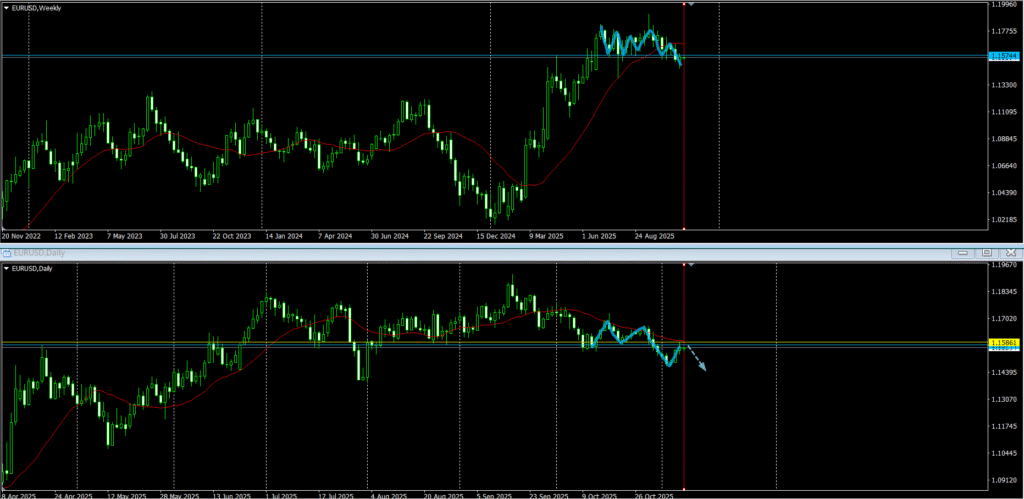Click the chart shift triangle on Weekly chart
Screen dimensions: 1024x499
coord(692,5)
